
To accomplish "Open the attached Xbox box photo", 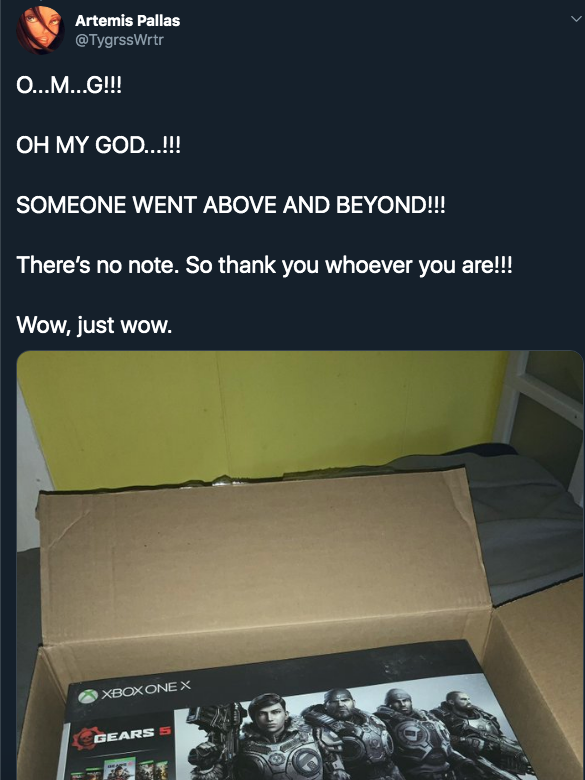I will 299,565.
